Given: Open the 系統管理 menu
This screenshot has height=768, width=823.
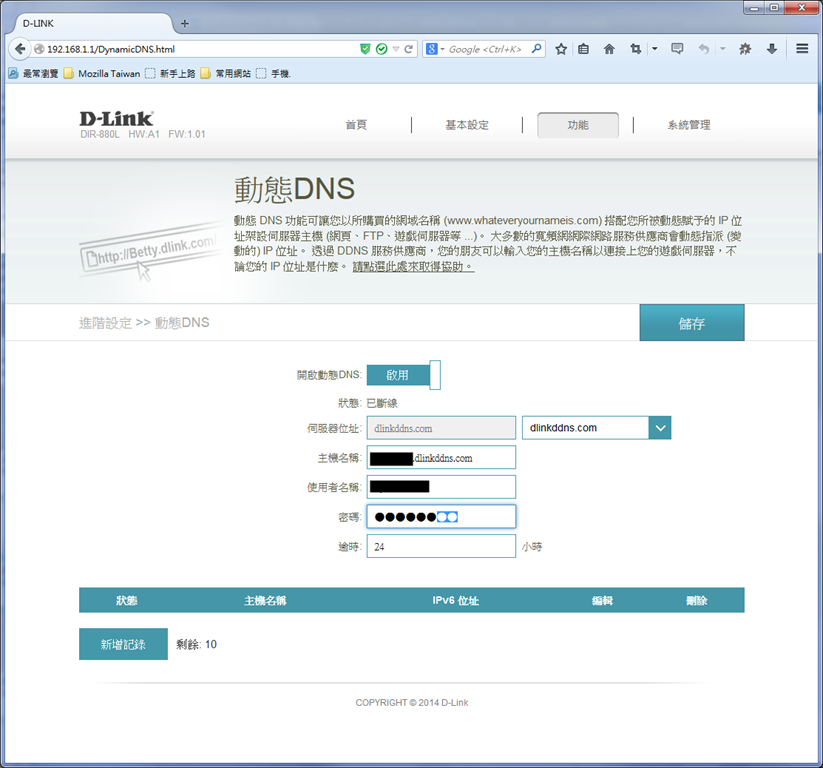Looking at the screenshot, I should [689, 125].
